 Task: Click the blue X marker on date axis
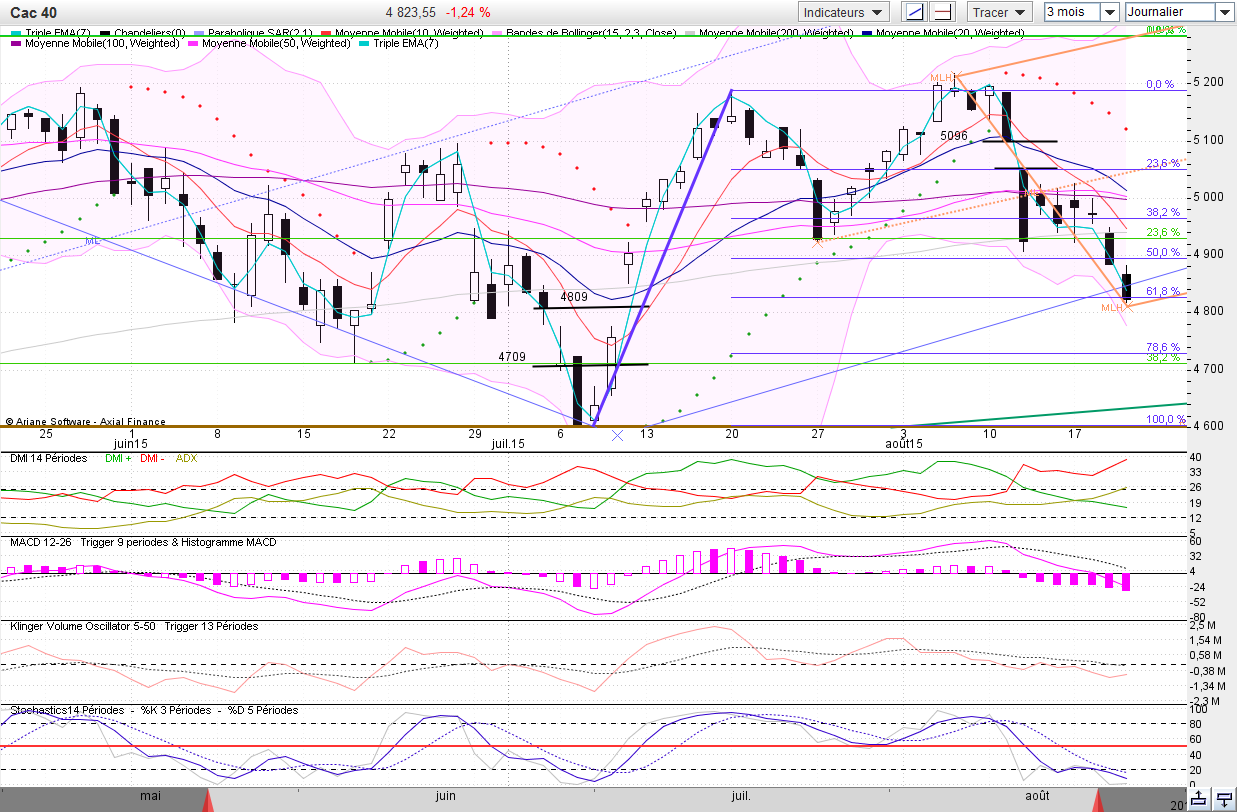(617, 435)
